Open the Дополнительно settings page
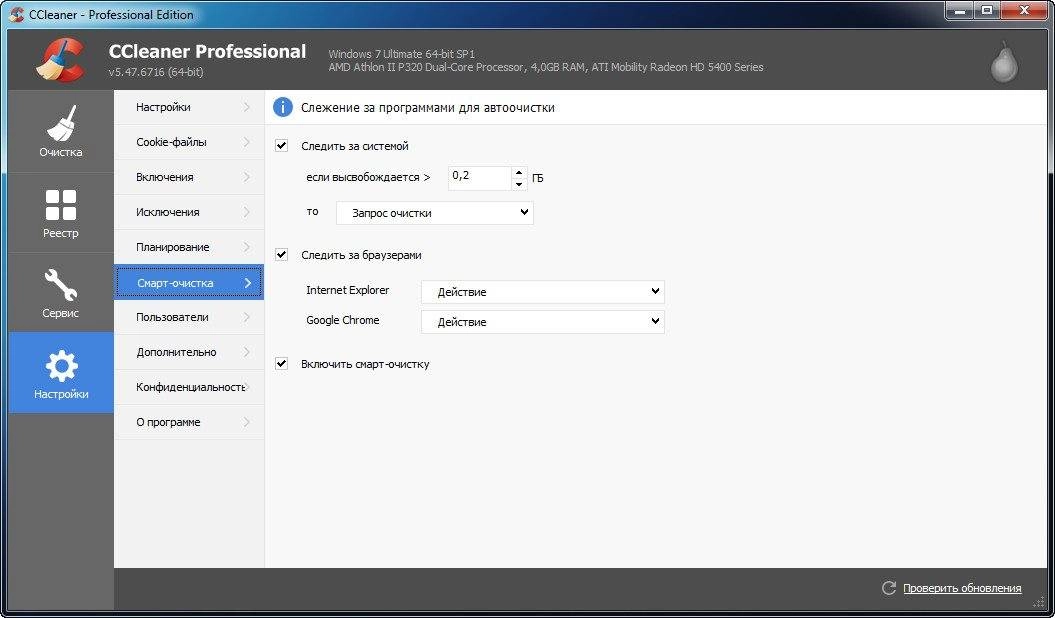 [189, 352]
